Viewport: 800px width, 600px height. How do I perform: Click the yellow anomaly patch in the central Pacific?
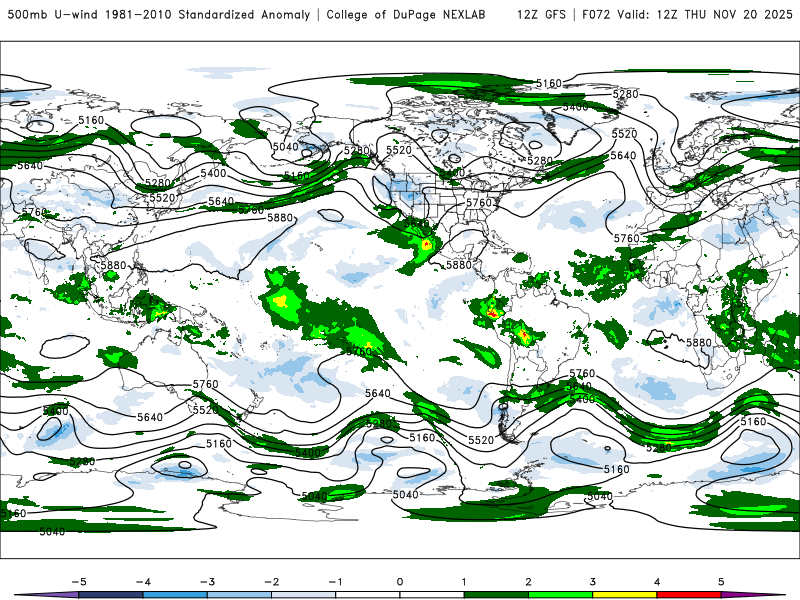(x=282, y=300)
